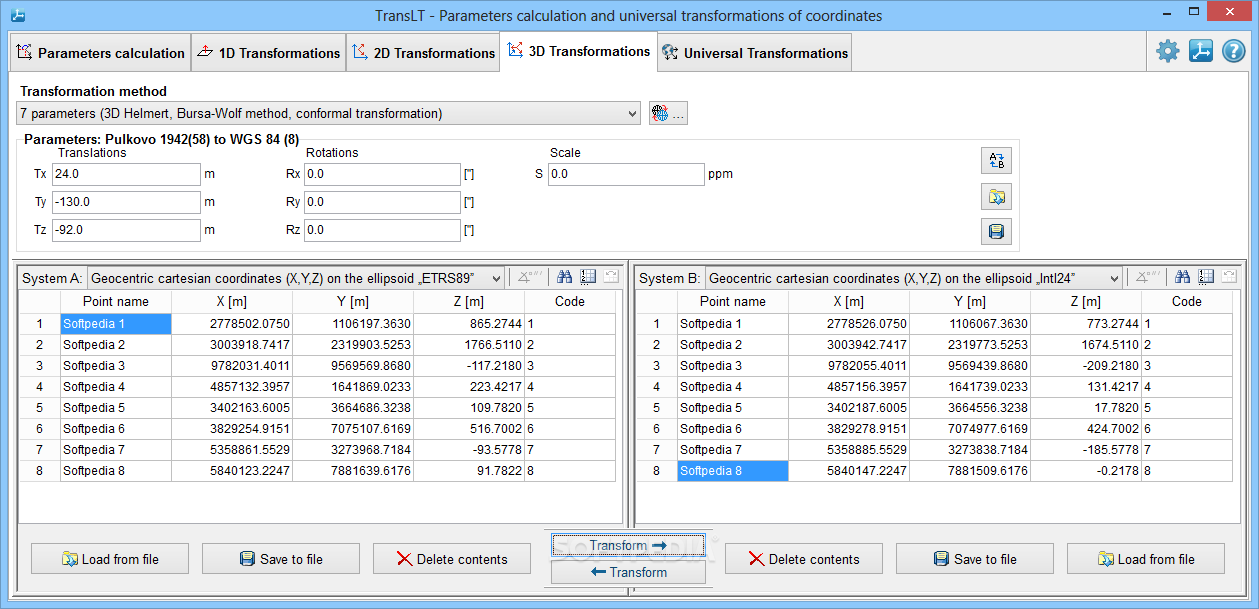Click the Transform right arrow button

628,546
